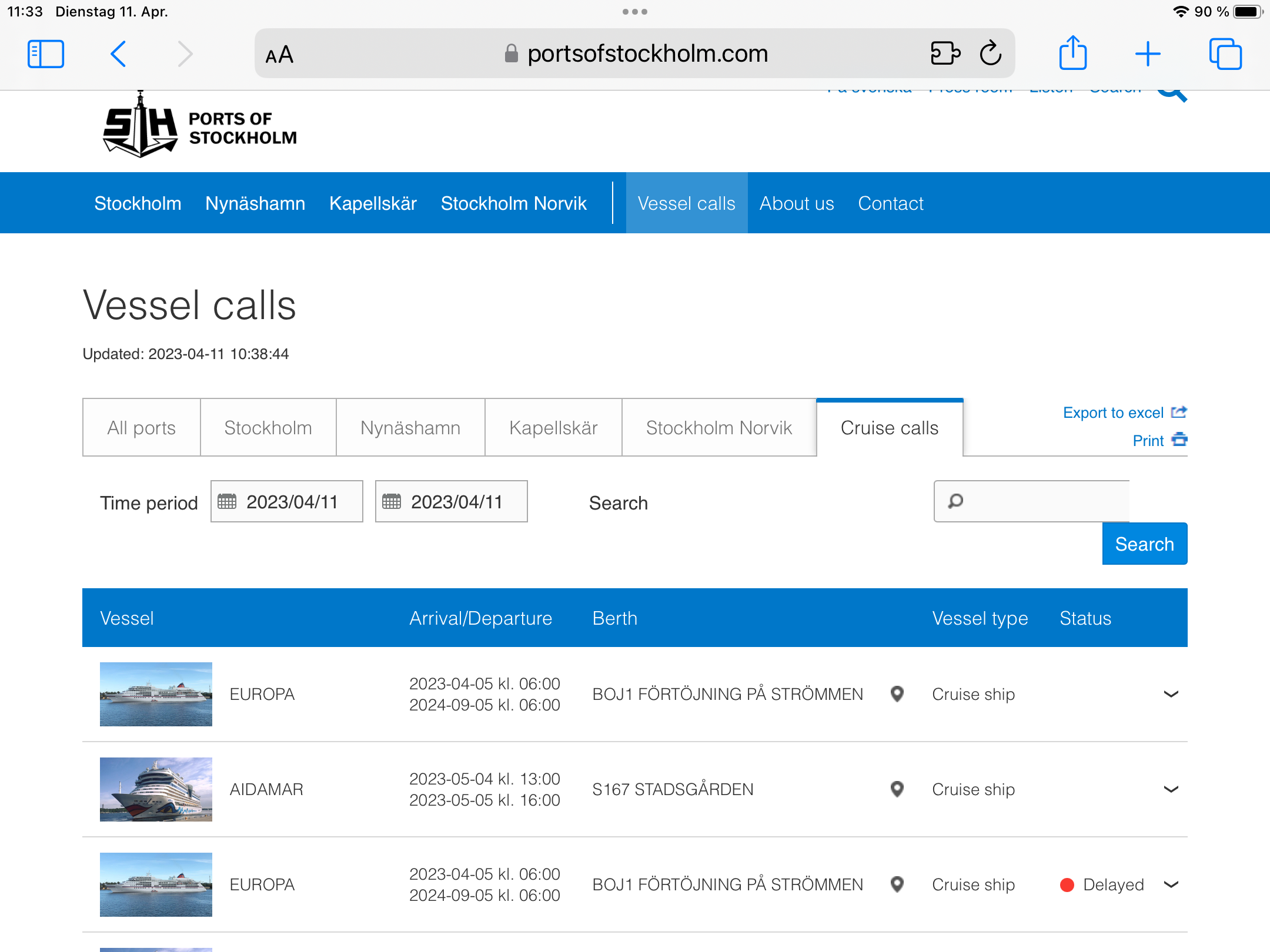Viewport: 1270px width, 952px height.
Task: Open the start date picker field
Action: coord(287,501)
